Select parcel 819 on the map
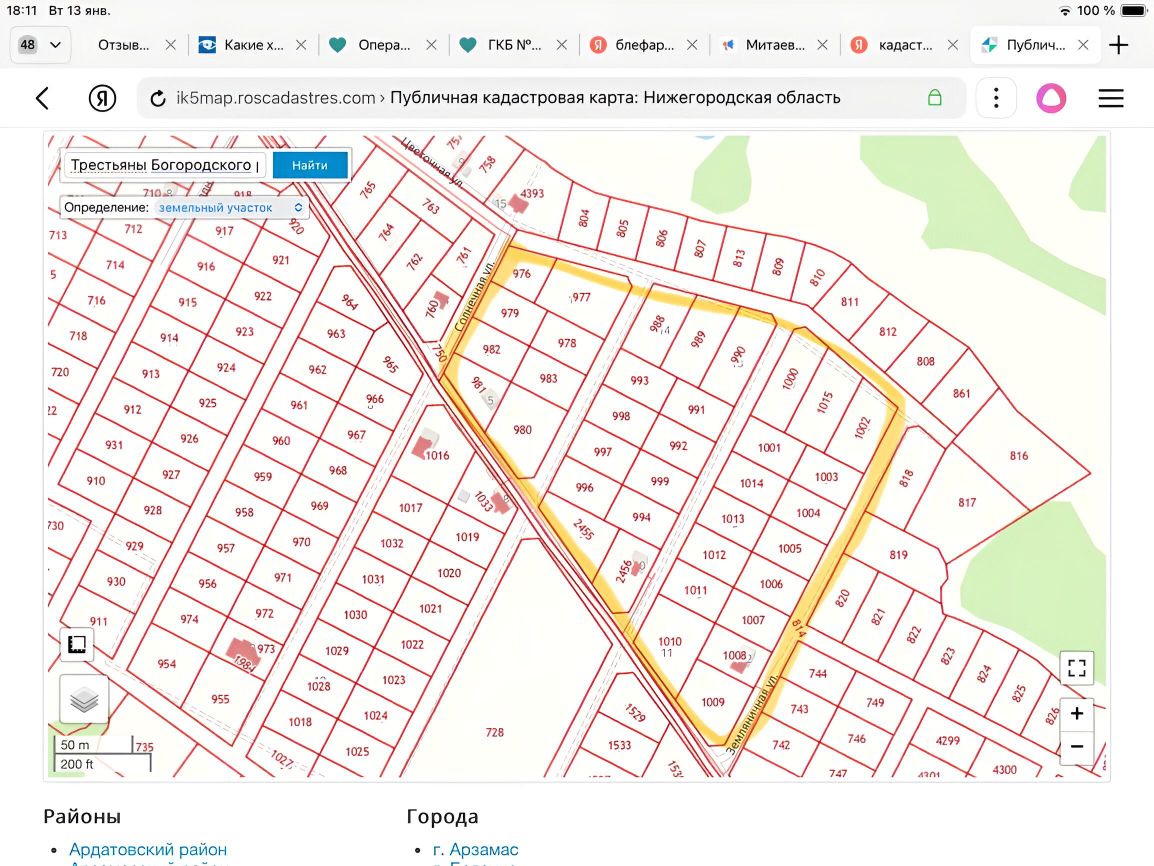This screenshot has width=1154, height=866. (x=899, y=555)
